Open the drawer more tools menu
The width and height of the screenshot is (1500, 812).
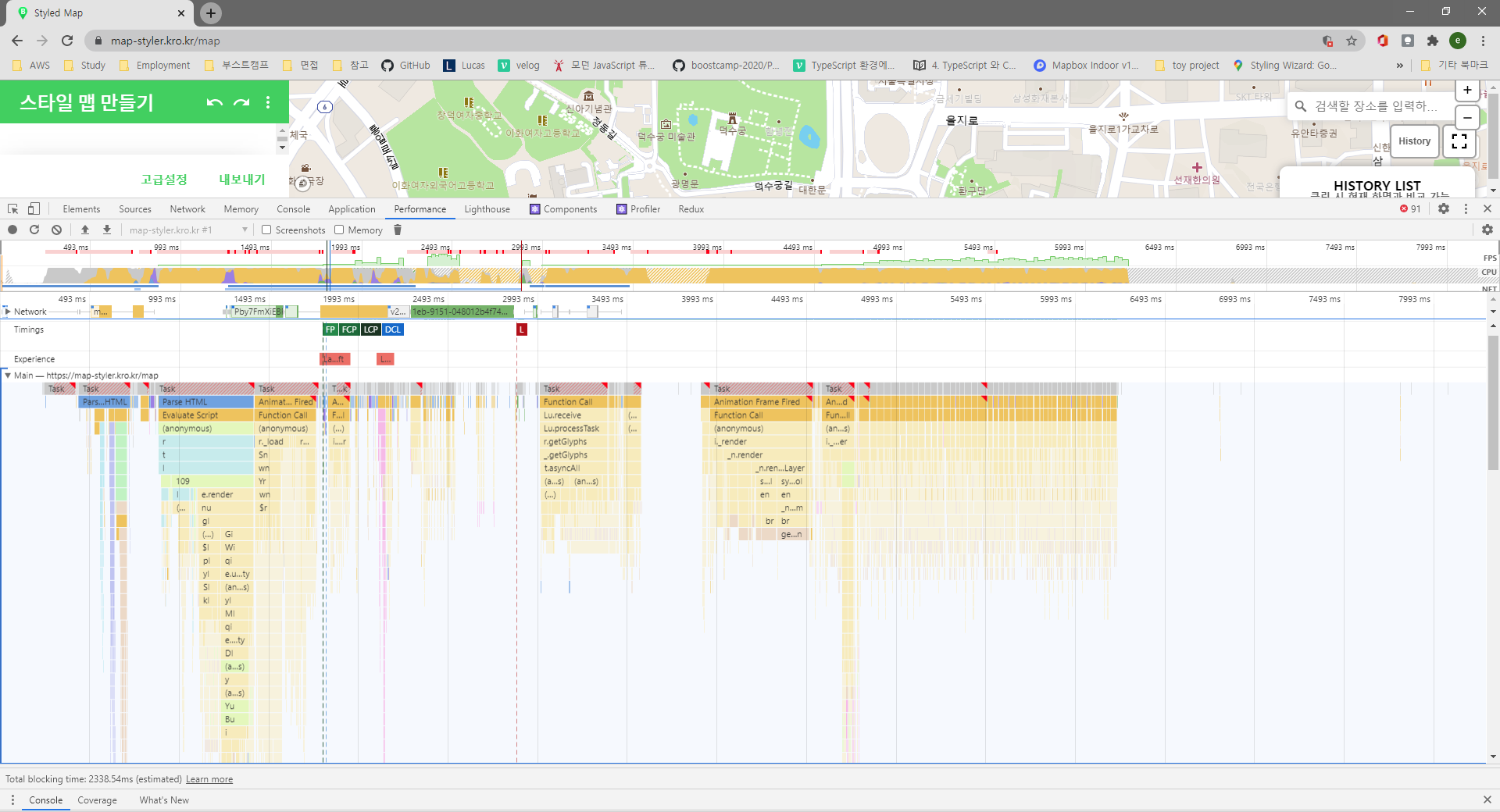(x=12, y=800)
